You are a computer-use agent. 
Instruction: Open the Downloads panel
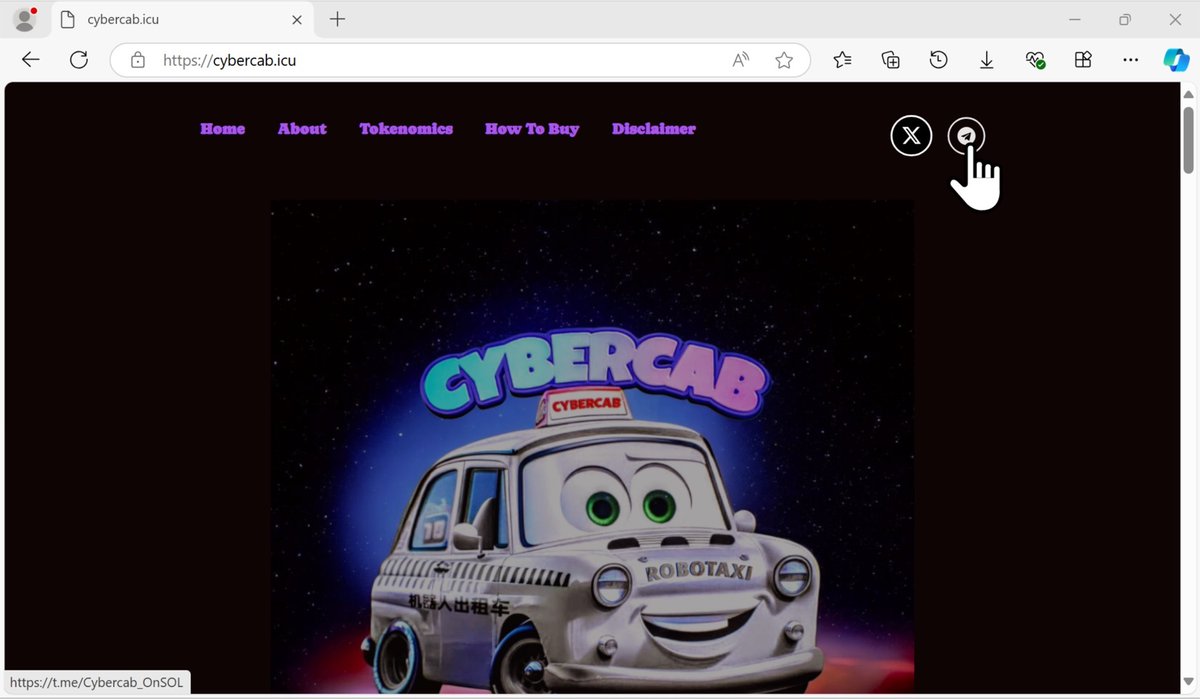(x=986, y=60)
